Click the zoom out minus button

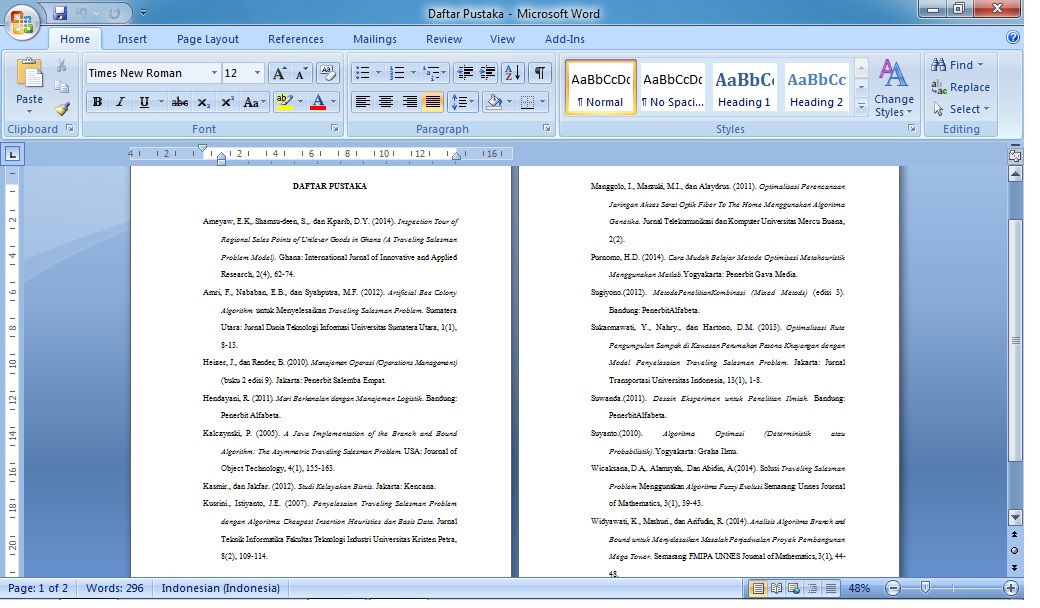click(x=893, y=588)
